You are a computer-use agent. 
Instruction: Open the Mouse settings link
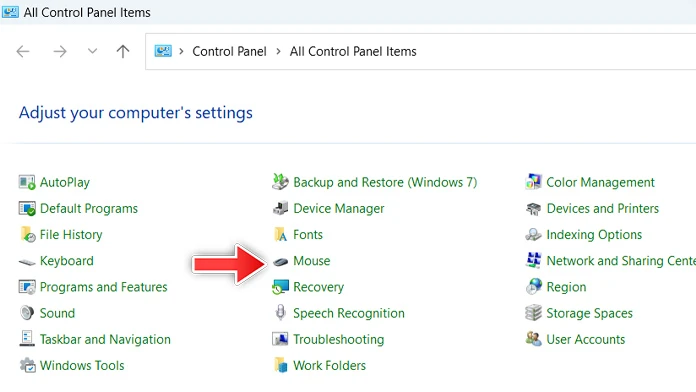[x=312, y=261]
